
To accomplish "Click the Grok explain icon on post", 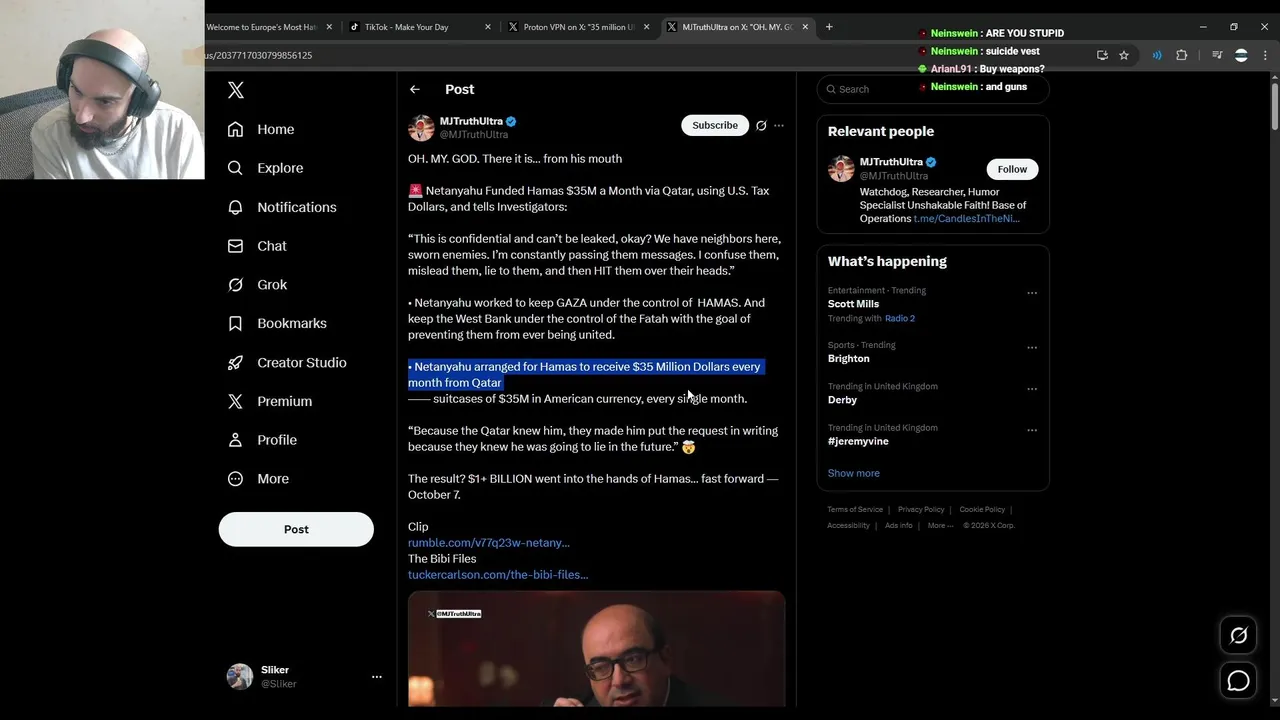I will [761, 125].
